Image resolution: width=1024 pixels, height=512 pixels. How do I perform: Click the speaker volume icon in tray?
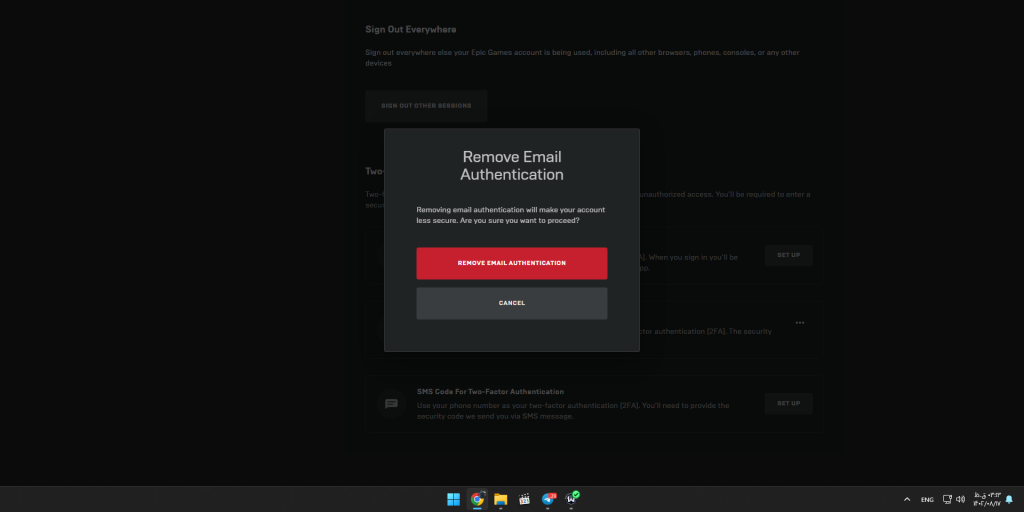960,499
